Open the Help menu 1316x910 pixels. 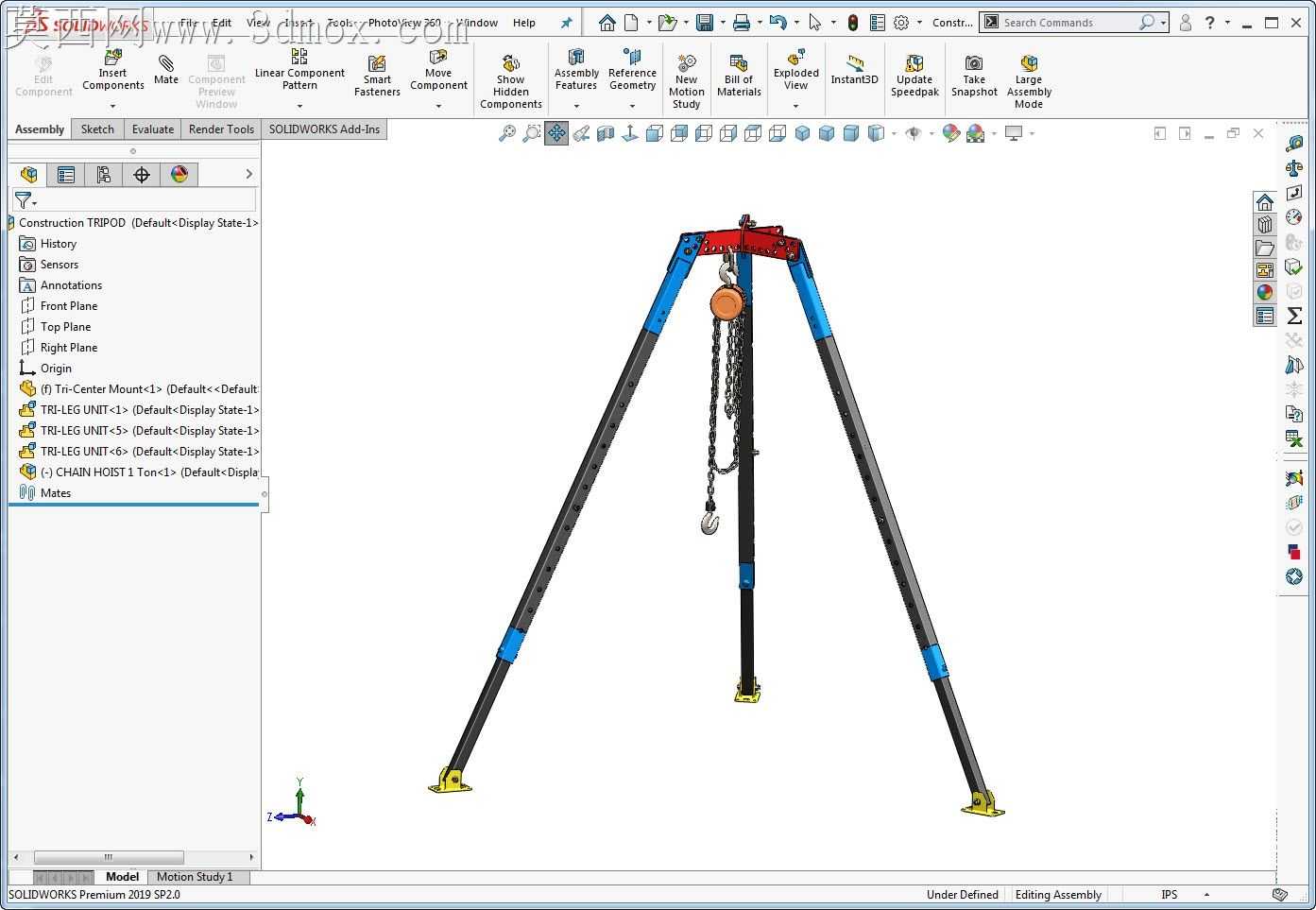pos(524,23)
